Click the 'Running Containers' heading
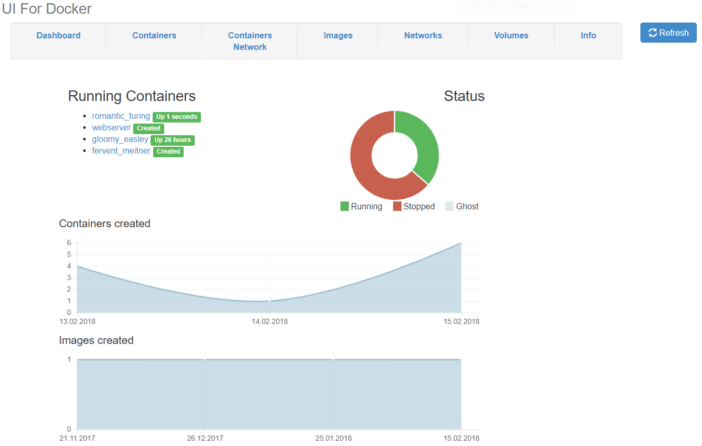Screen dimensions: 702x446 click(132, 96)
